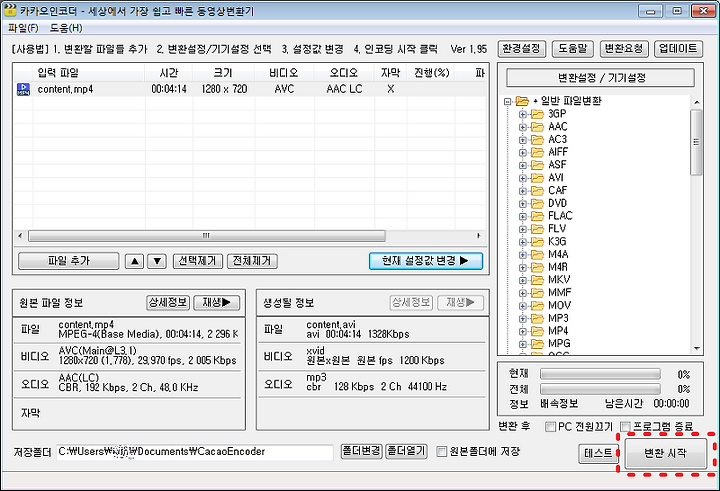Click the 저장폴더 path field
This screenshot has width=720, height=491.
(x=195, y=452)
